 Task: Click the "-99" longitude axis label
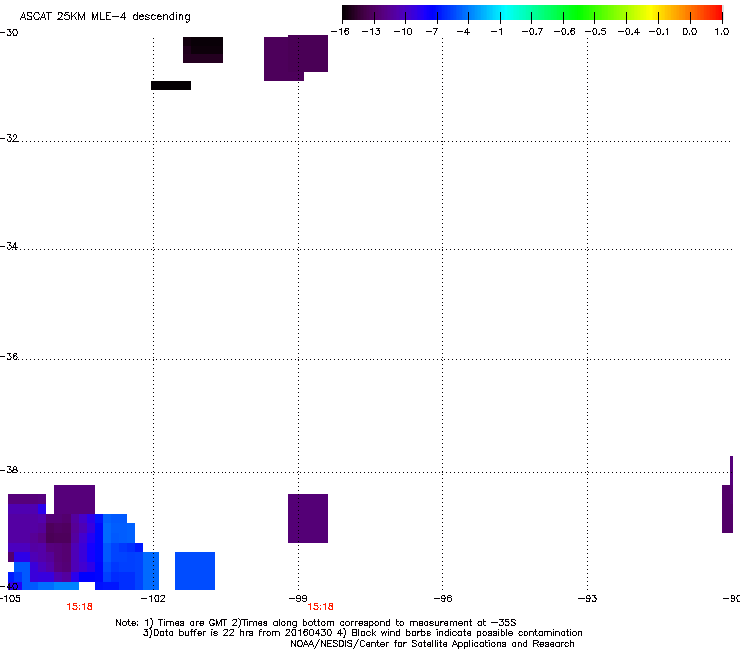coord(298,599)
